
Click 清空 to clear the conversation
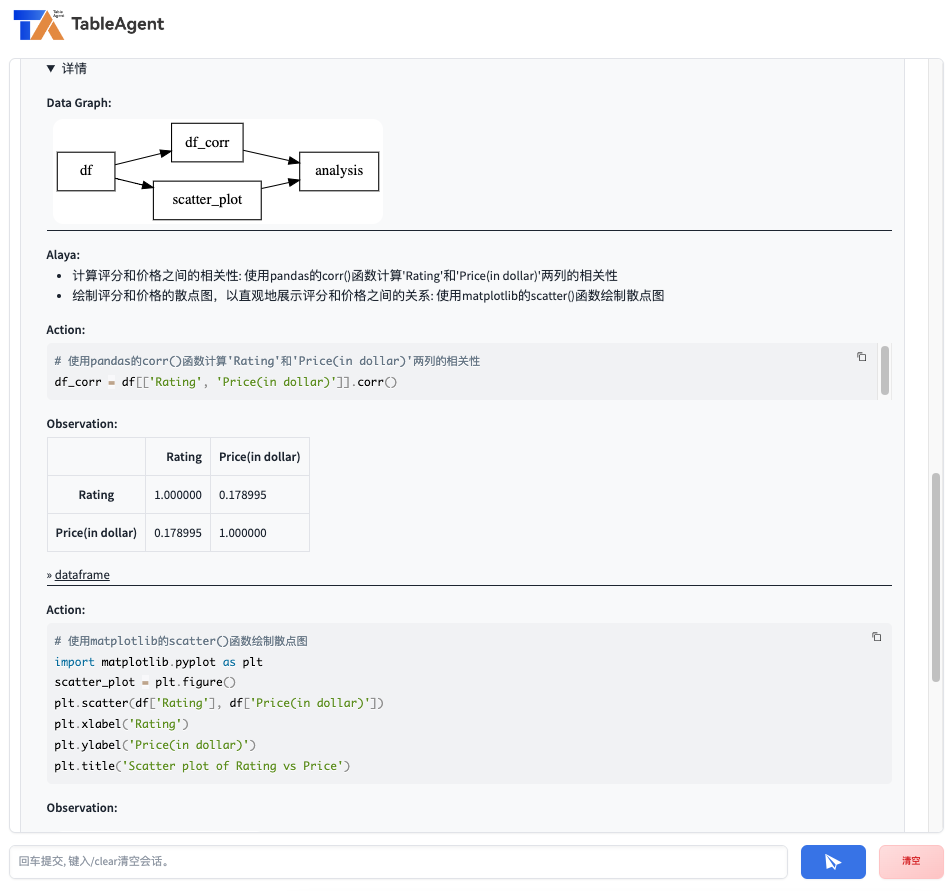pos(909,861)
